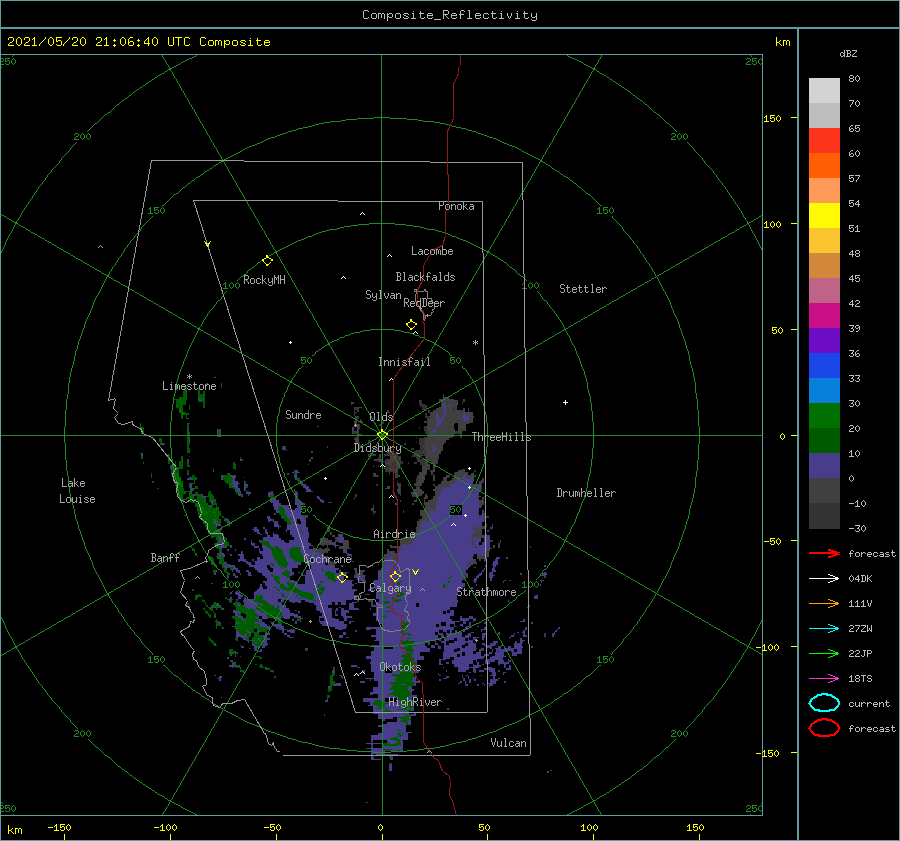
Task: Select the cyan 27ZW arrow icon
Action: tap(824, 629)
